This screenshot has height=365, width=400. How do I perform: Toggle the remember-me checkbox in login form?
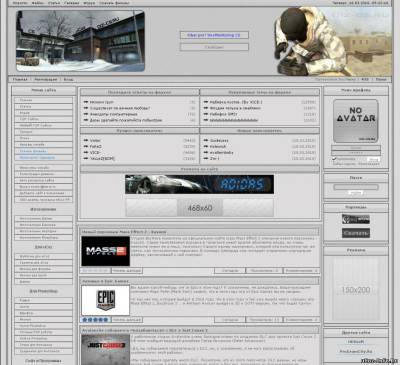point(334,159)
